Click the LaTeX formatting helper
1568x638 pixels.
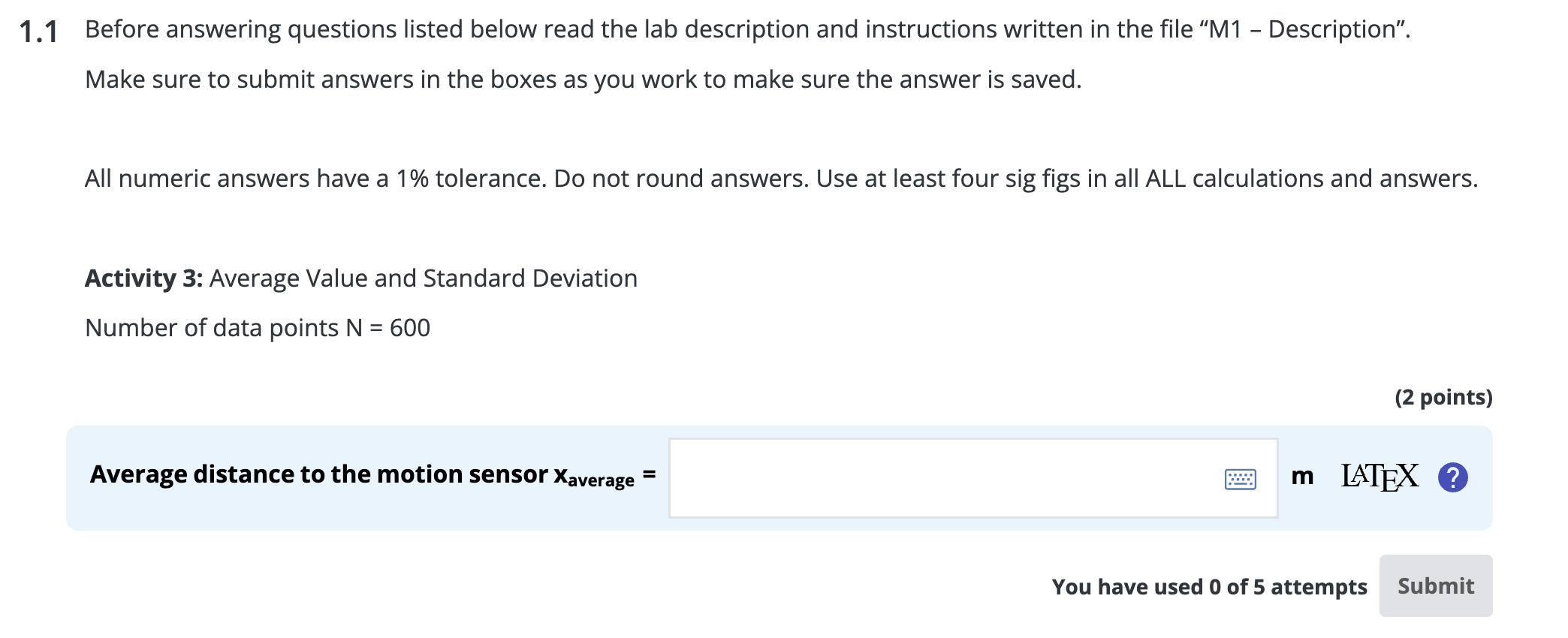tap(1380, 474)
